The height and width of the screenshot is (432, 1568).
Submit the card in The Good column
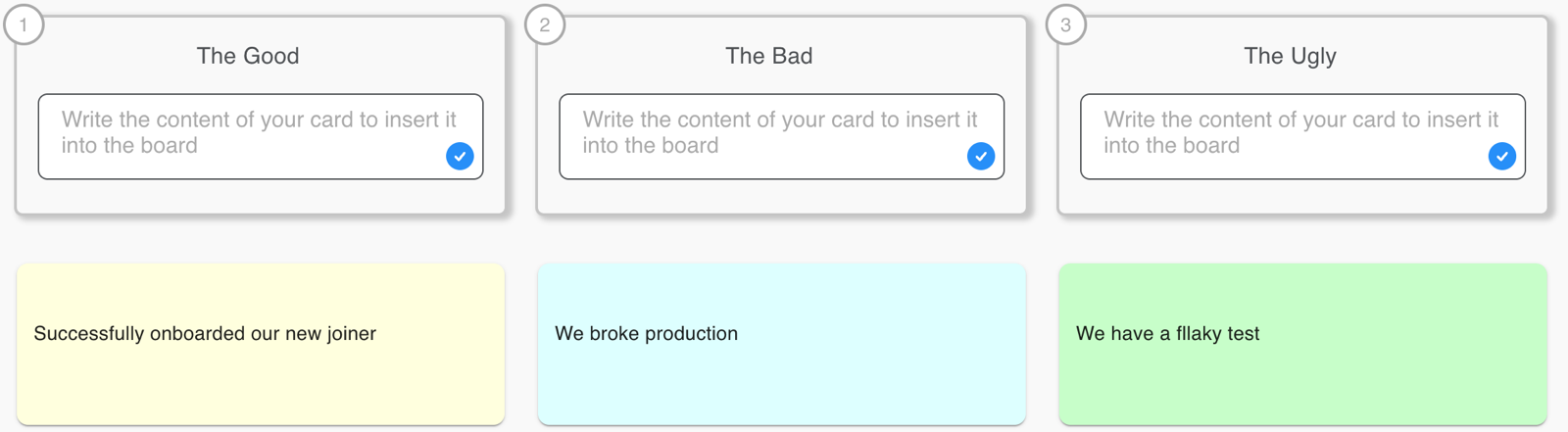(x=460, y=156)
